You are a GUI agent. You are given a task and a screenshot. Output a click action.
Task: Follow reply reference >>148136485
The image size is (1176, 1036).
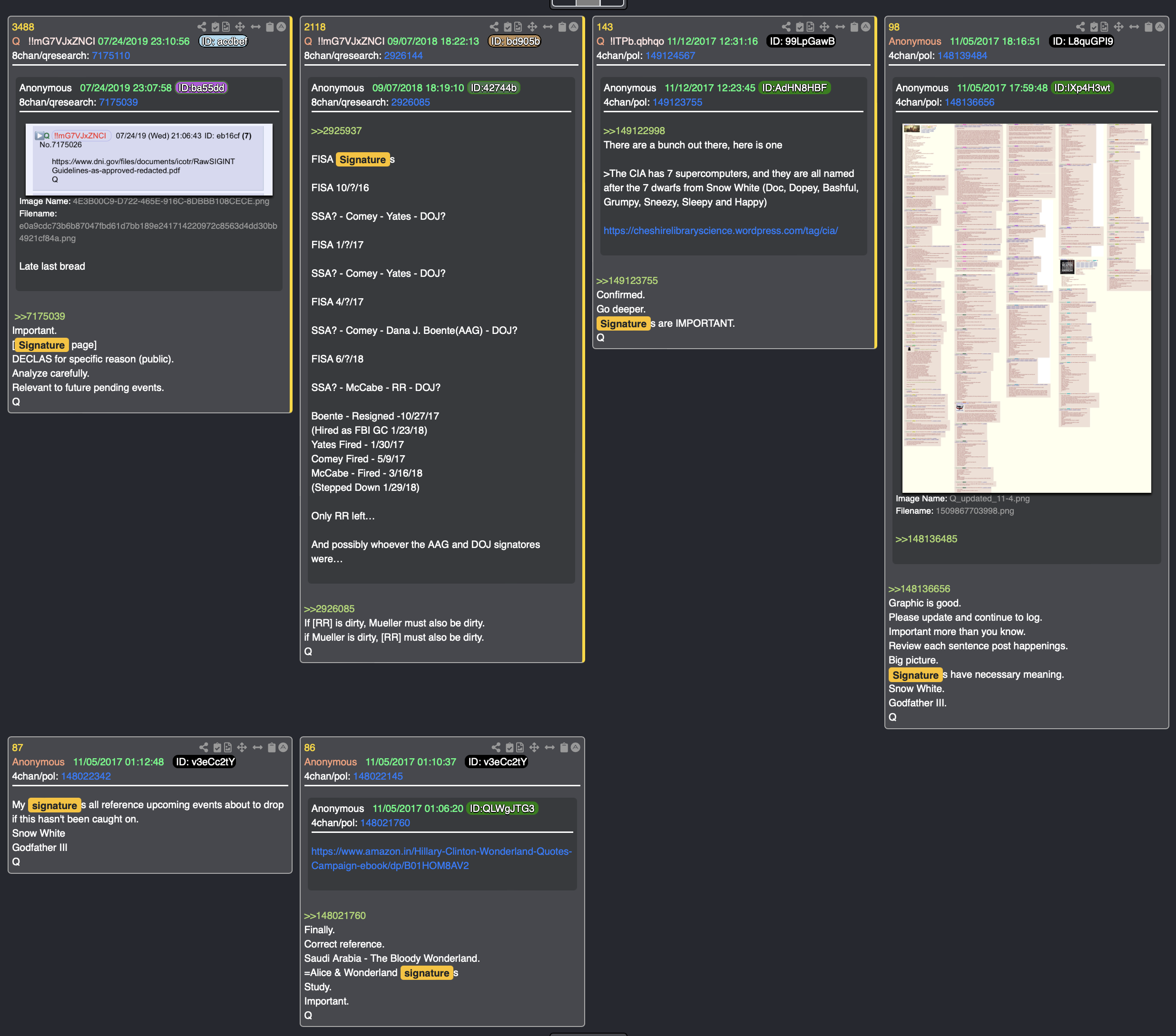pos(926,539)
